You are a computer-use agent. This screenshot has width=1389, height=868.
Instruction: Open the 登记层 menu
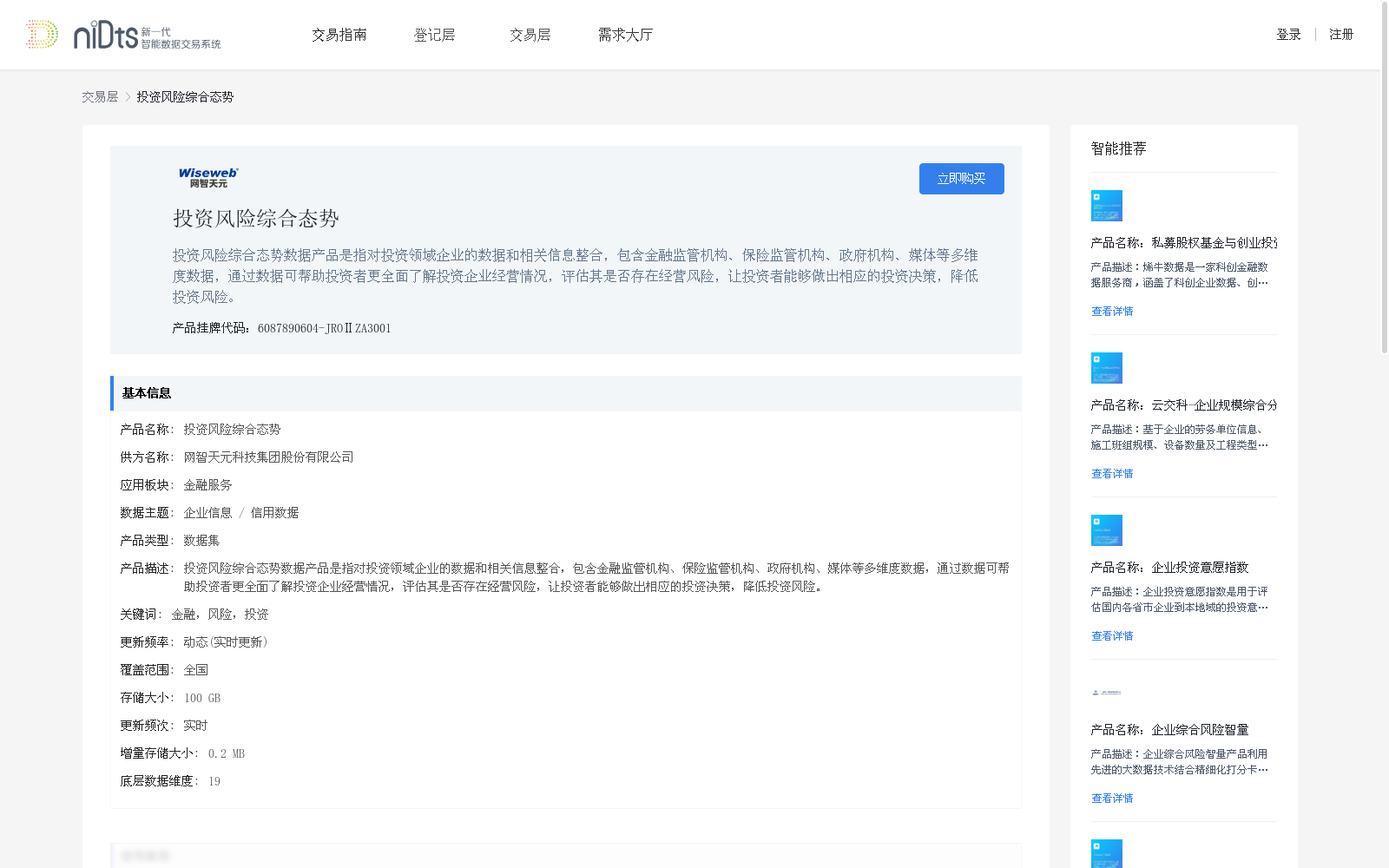435,35
